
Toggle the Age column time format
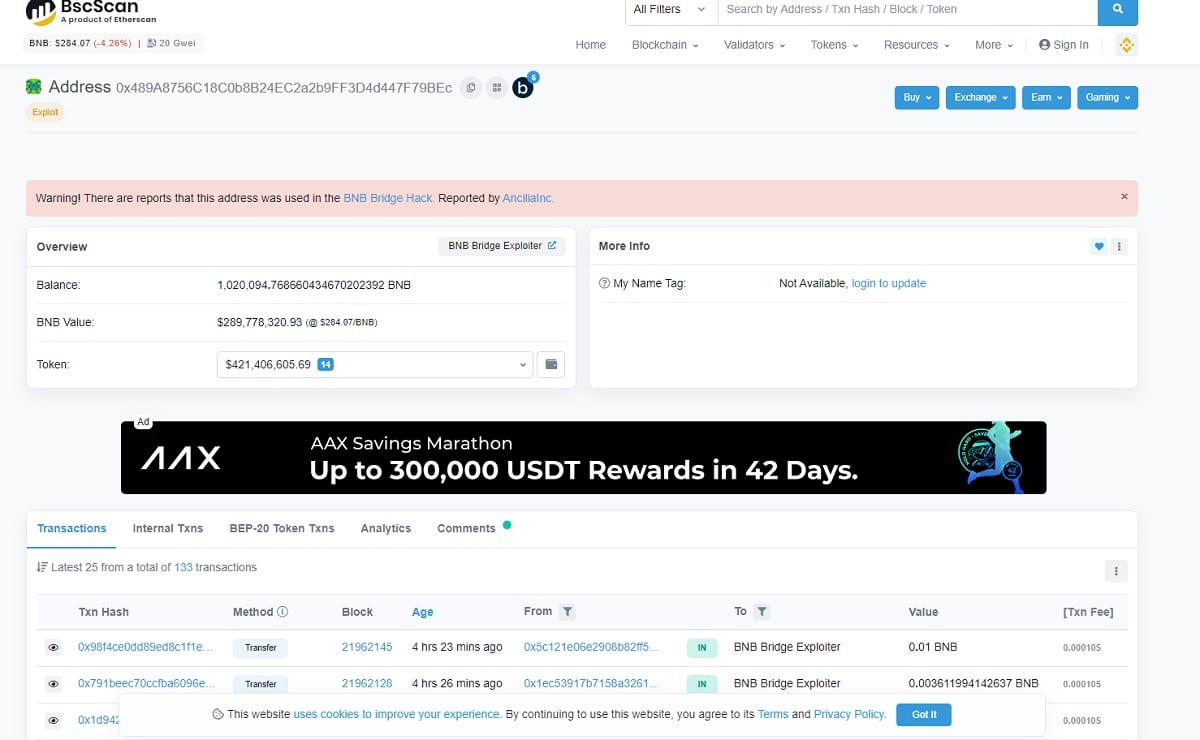pos(422,612)
